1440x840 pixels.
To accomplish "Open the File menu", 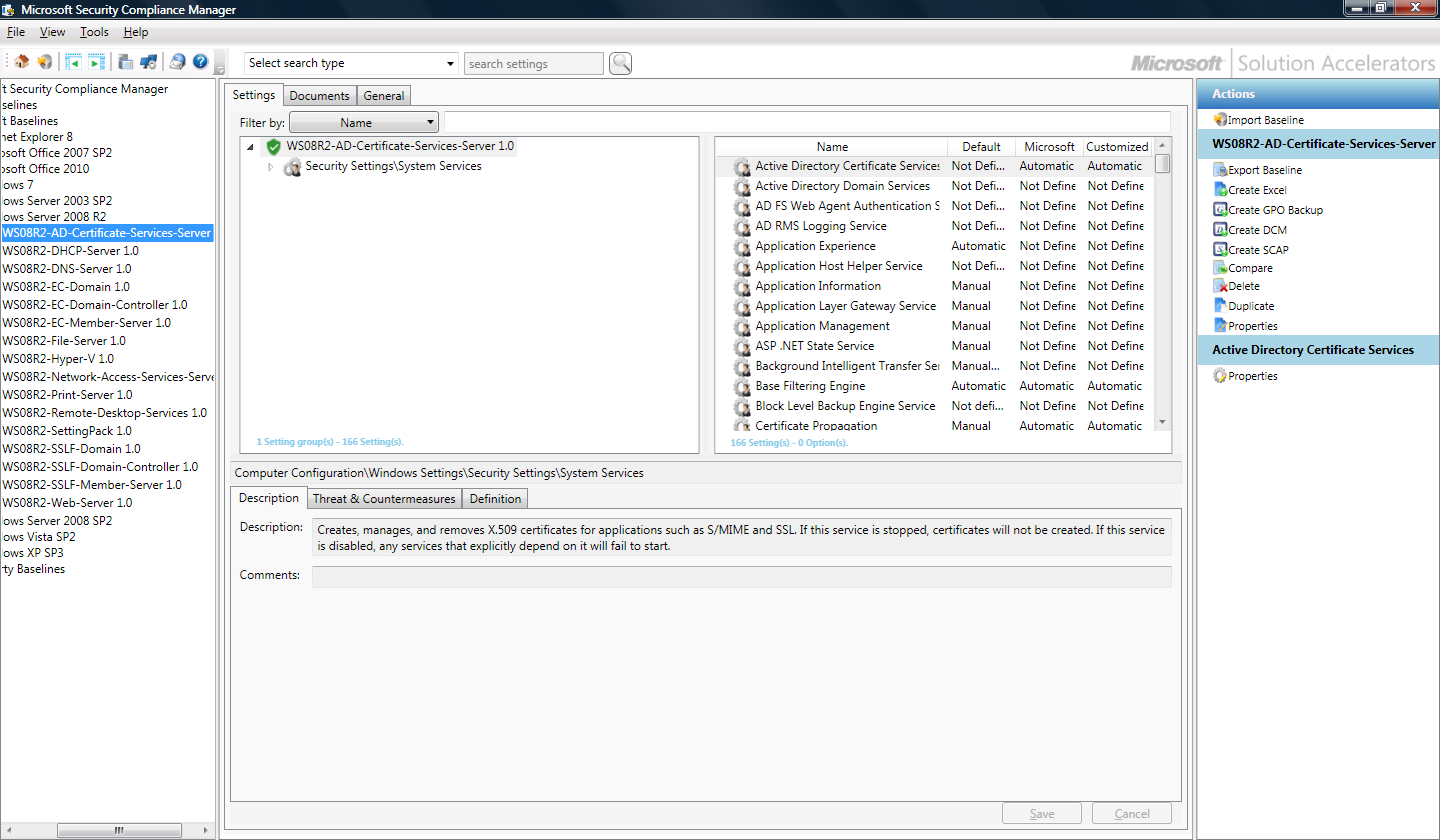I will tap(16, 32).
